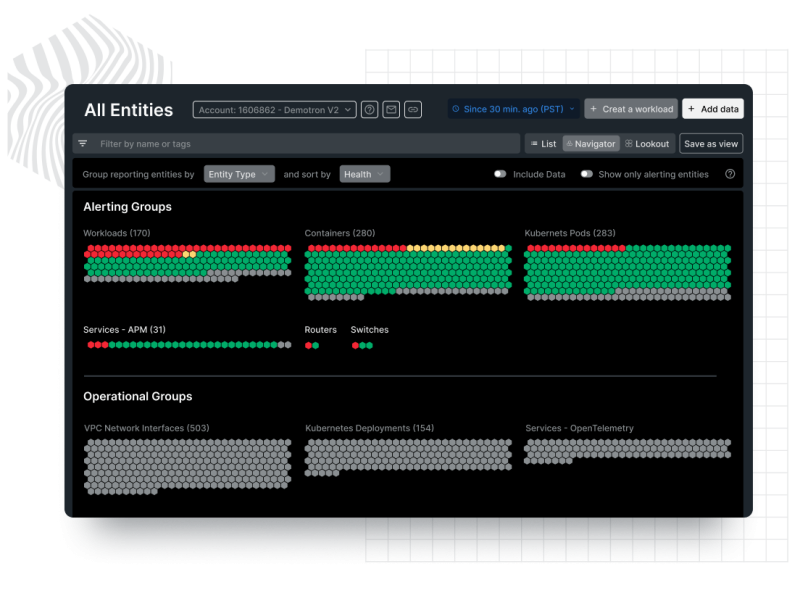
Task: Open the Health sort dropdown
Action: [362, 173]
